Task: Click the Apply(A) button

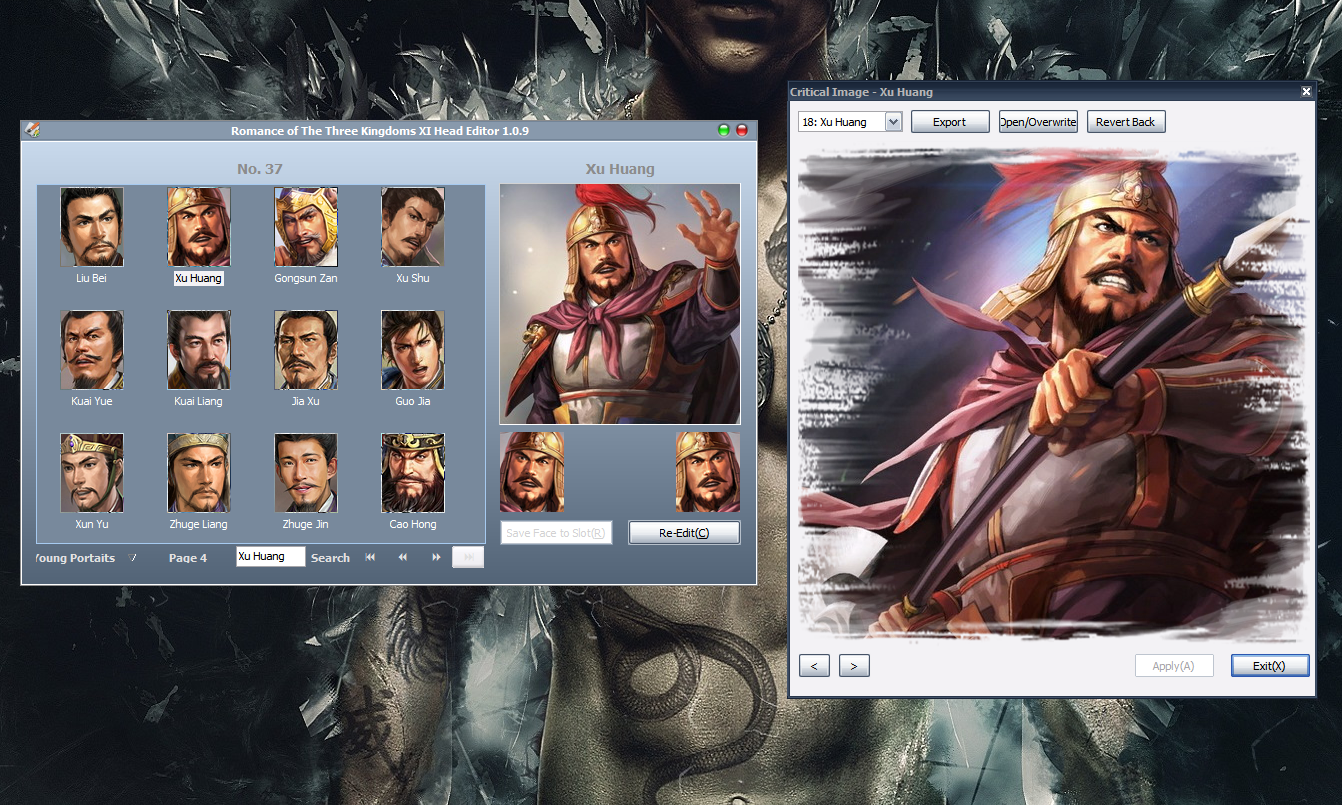Action: click(x=1174, y=666)
